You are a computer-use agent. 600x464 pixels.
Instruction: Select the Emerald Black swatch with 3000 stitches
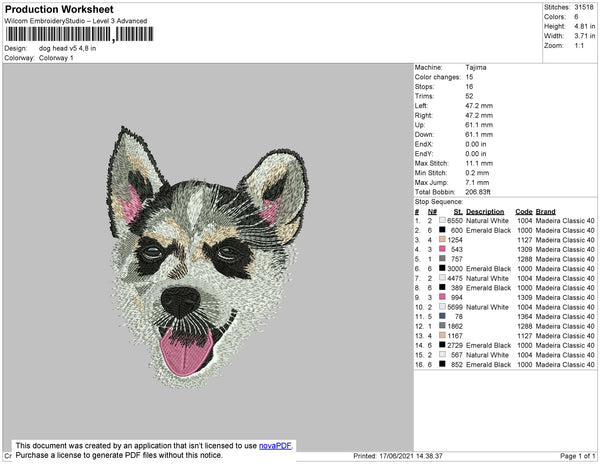pos(442,268)
